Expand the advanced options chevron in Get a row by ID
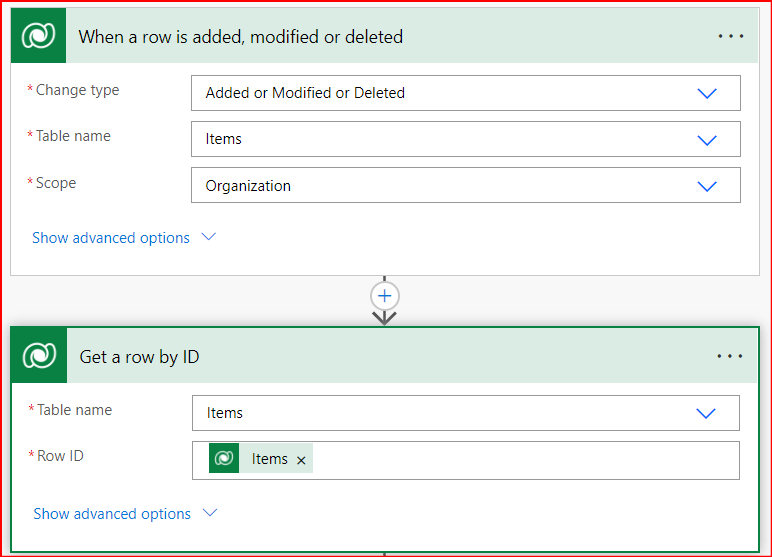 (x=209, y=513)
